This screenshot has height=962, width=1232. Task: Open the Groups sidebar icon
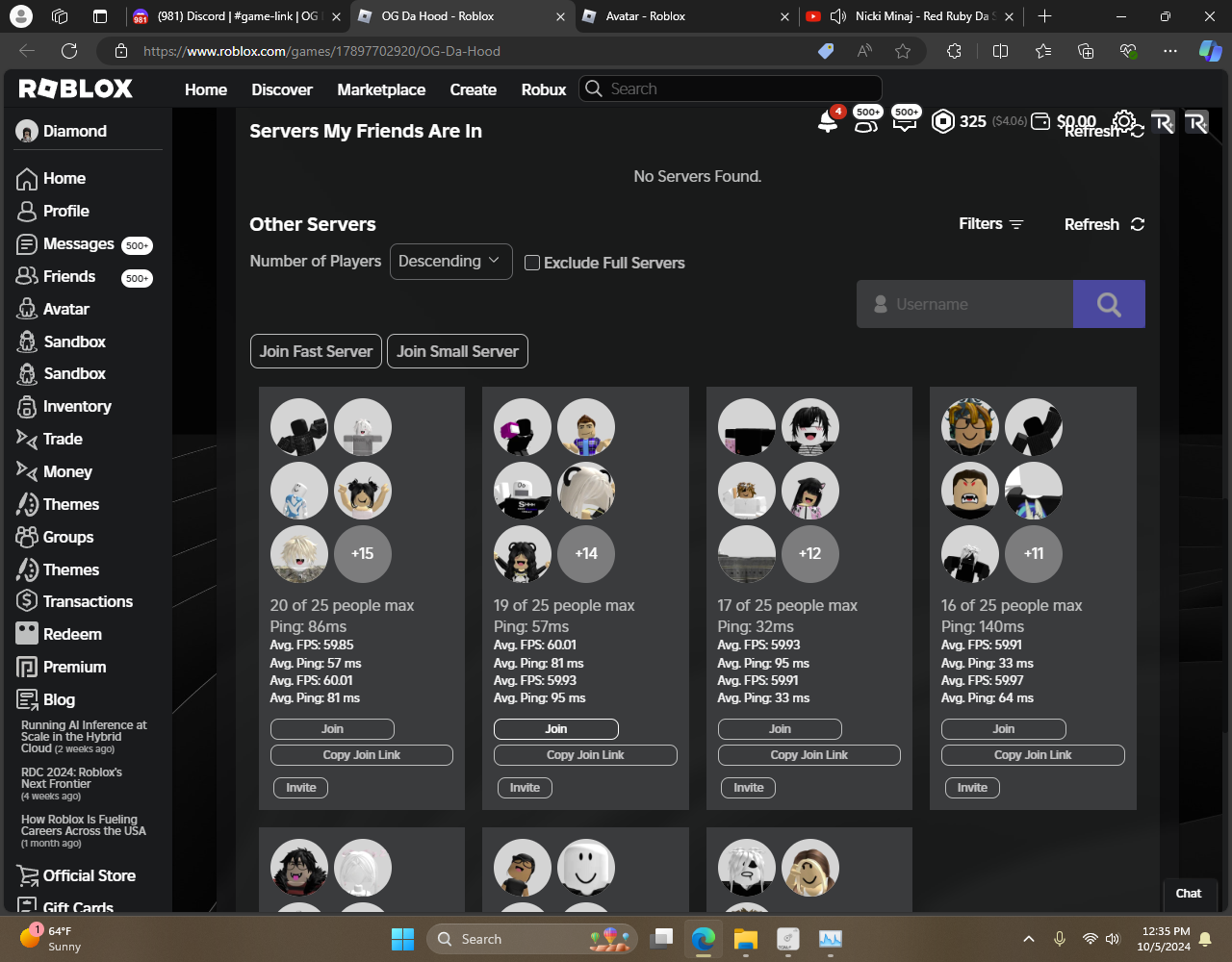[27, 538]
